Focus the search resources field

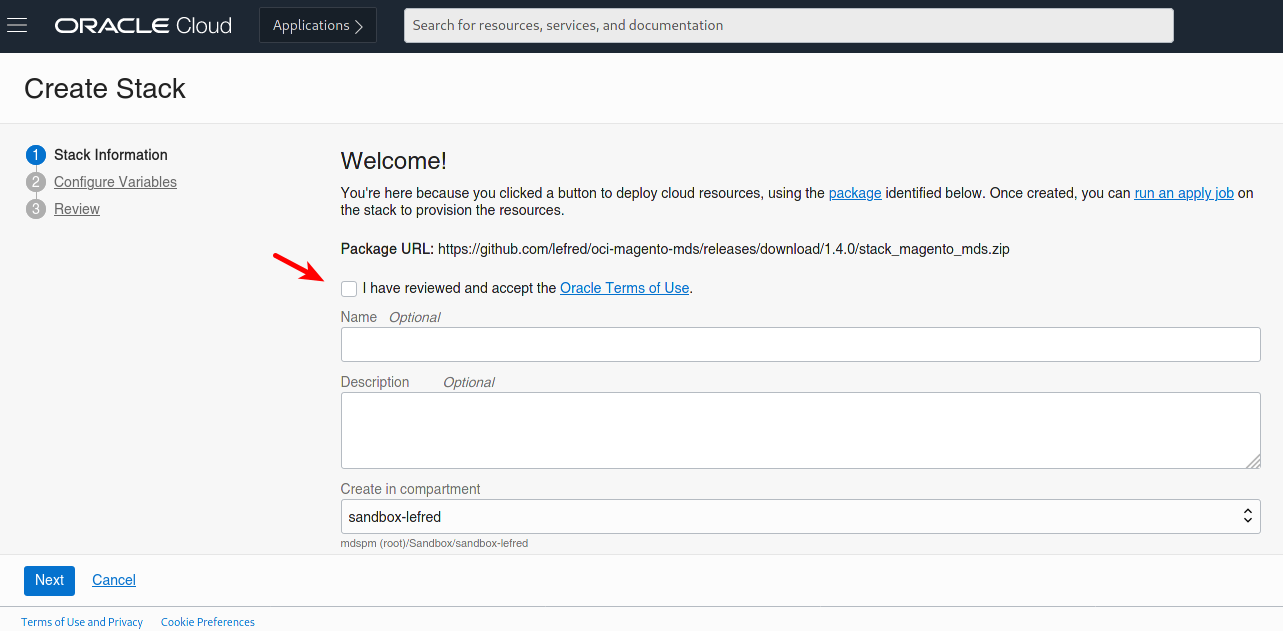click(788, 26)
